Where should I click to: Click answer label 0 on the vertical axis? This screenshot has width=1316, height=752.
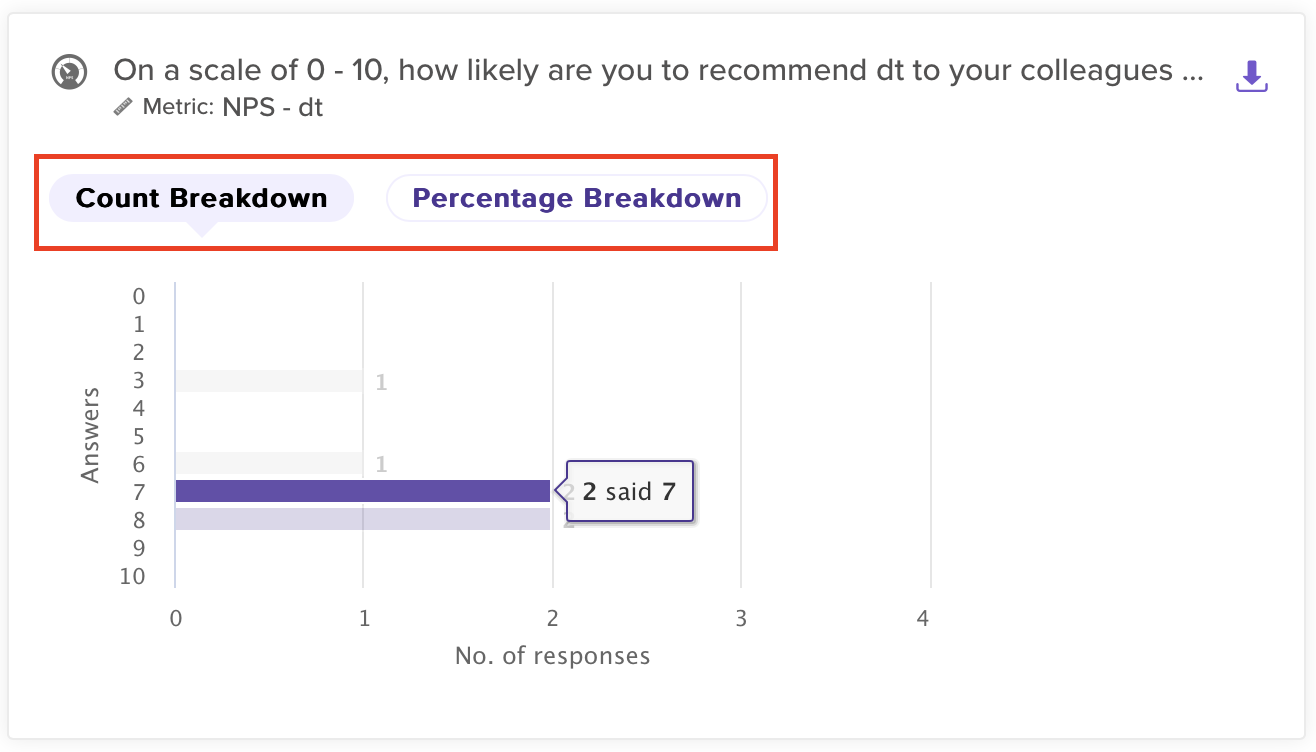[138, 296]
